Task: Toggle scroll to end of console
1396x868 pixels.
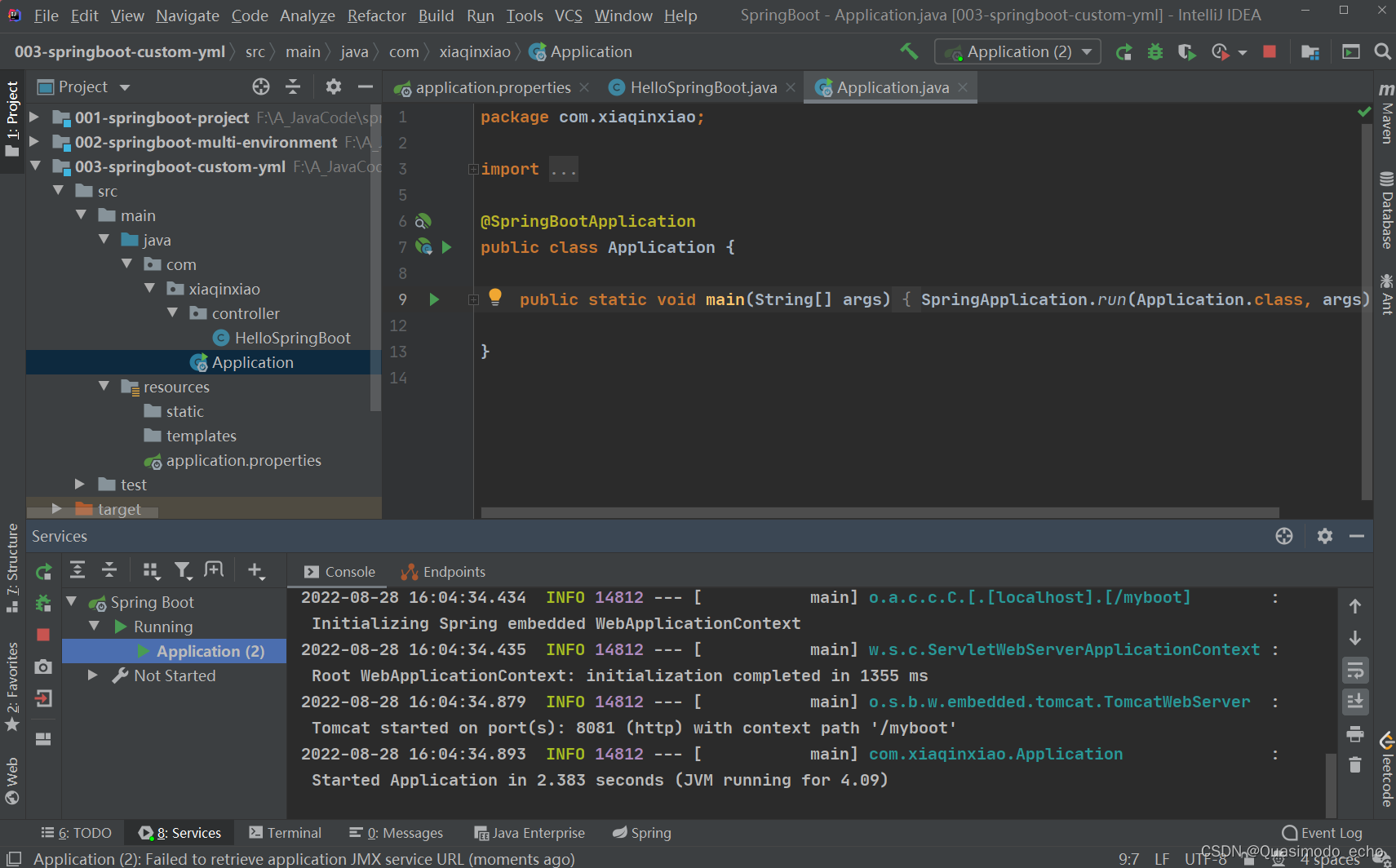Action: click(1355, 702)
